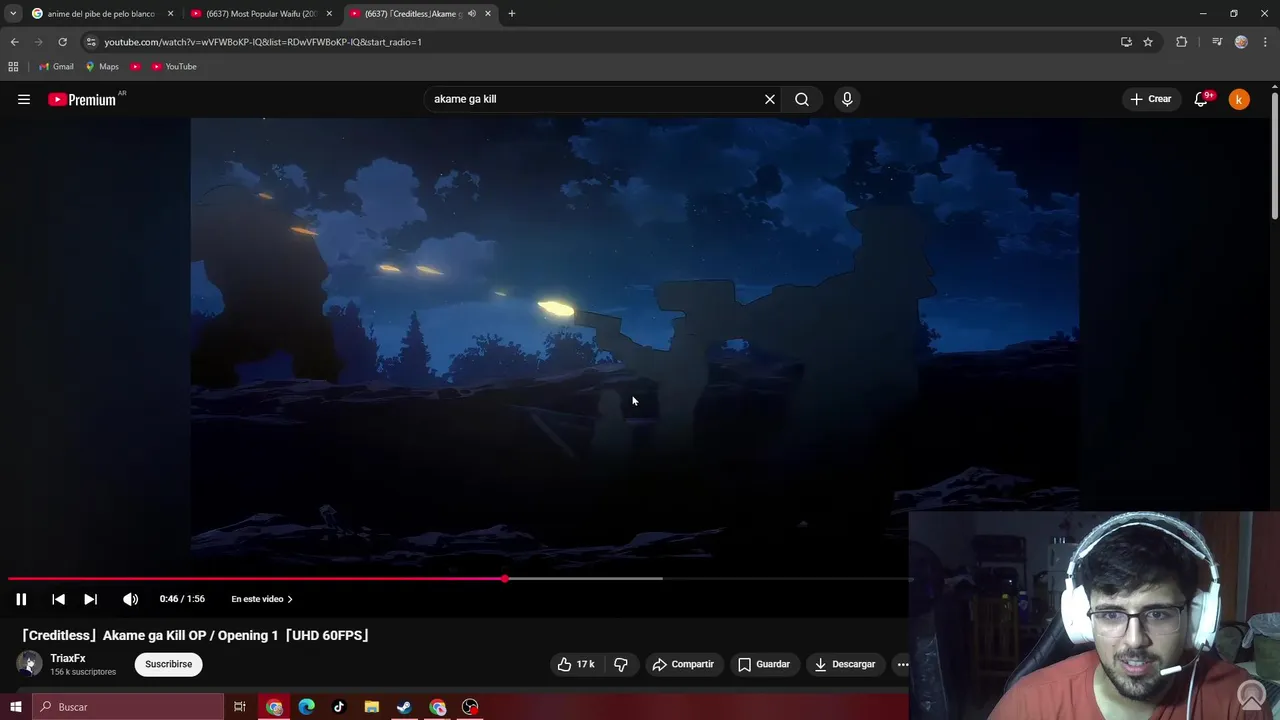Open the Chrome extensions puzzle icon

pyautogui.click(x=1182, y=42)
